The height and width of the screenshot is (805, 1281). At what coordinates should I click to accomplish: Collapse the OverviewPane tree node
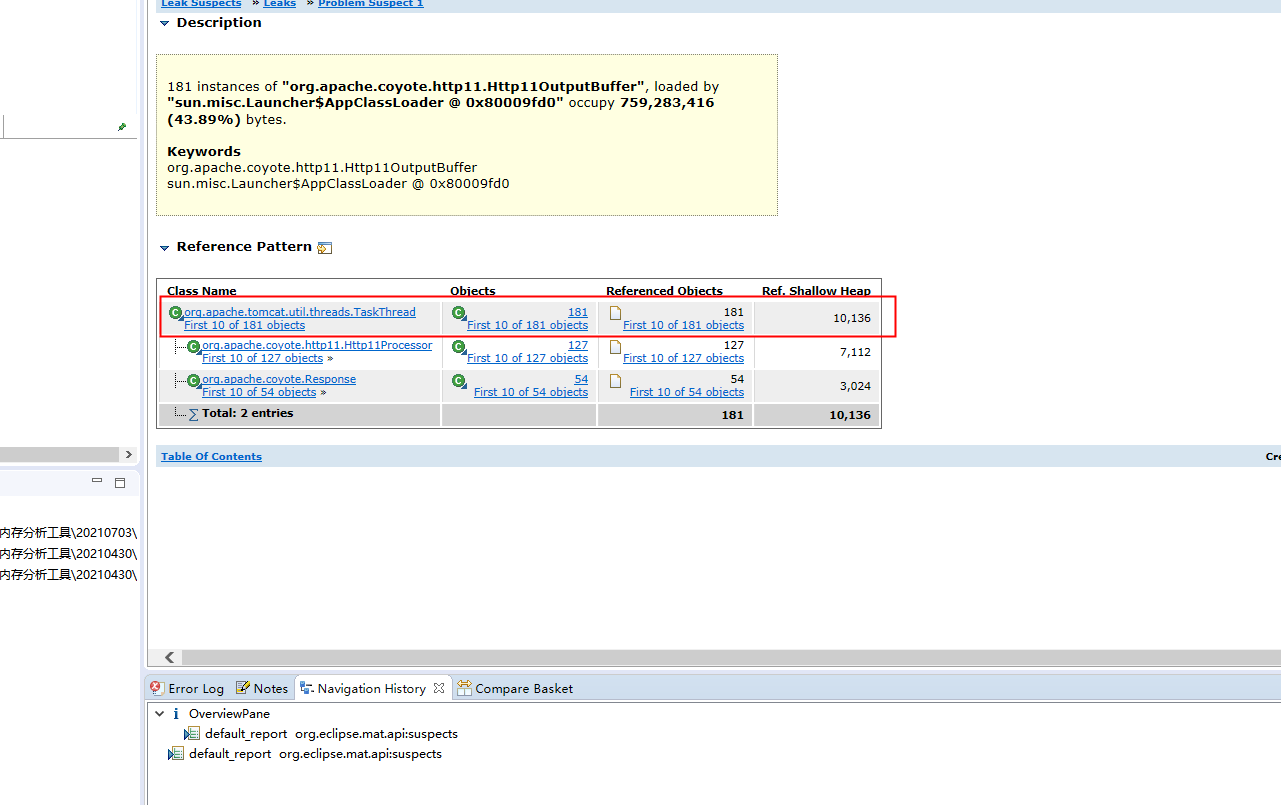pos(159,713)
